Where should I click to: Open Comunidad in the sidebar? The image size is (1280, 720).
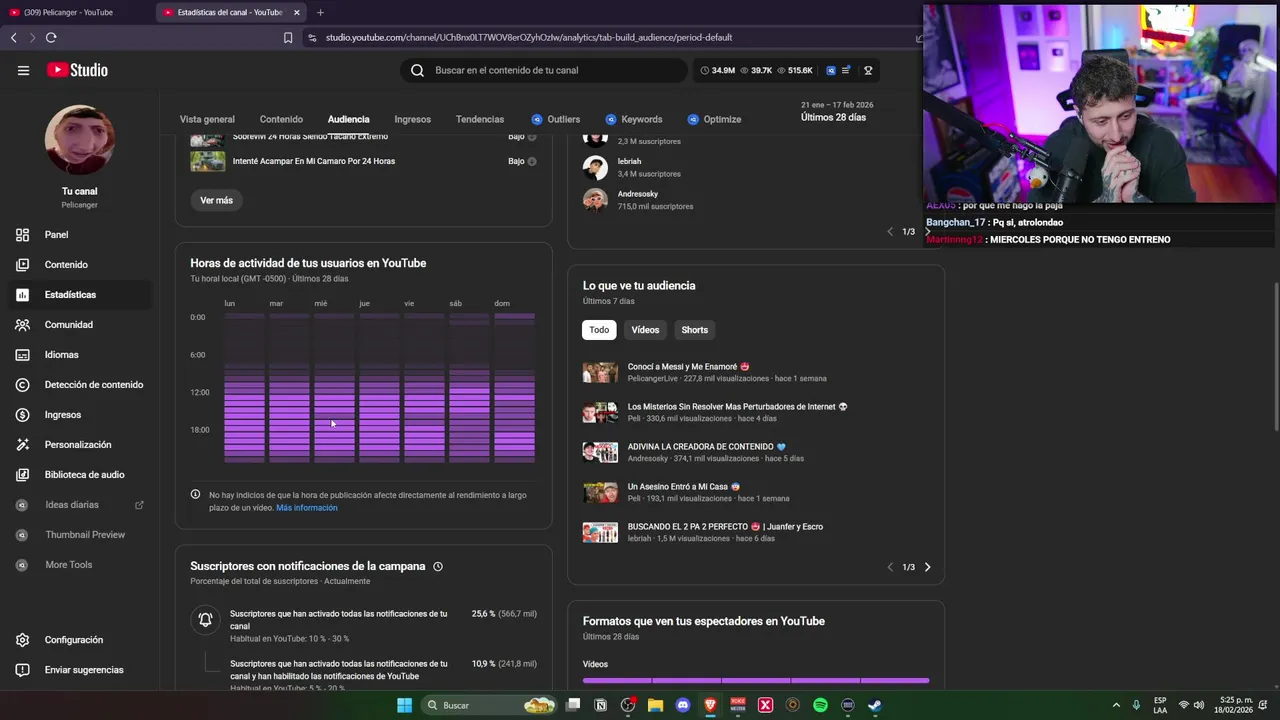[69, 325]
